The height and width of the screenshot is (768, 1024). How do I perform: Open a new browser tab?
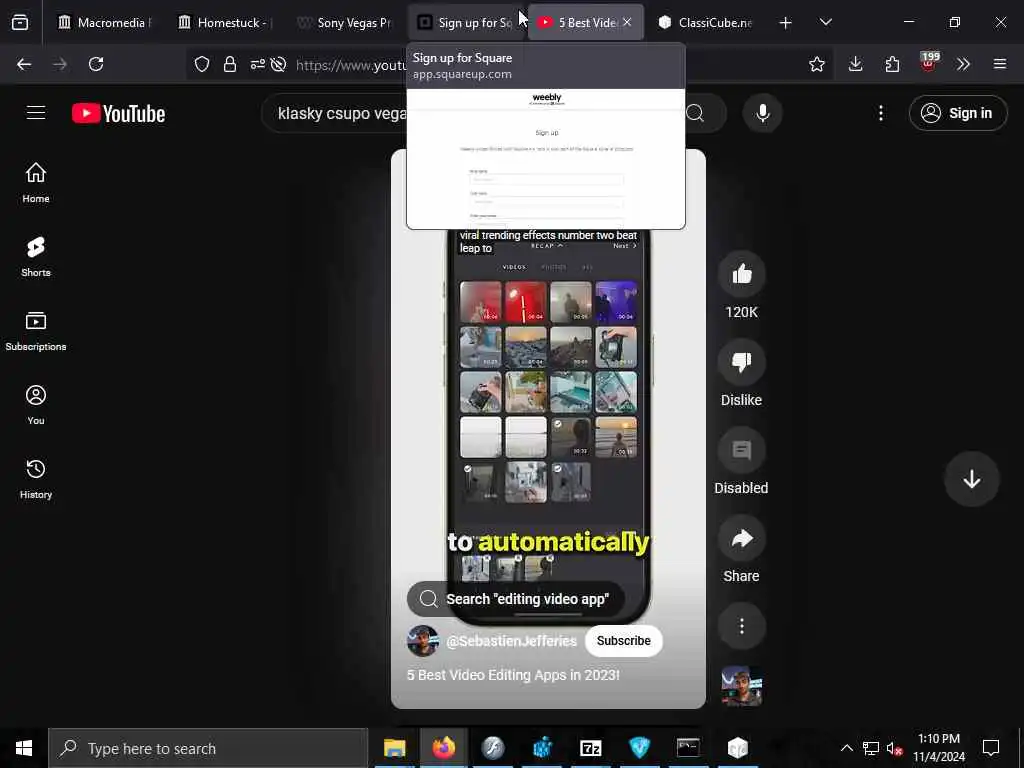point(786,23)
